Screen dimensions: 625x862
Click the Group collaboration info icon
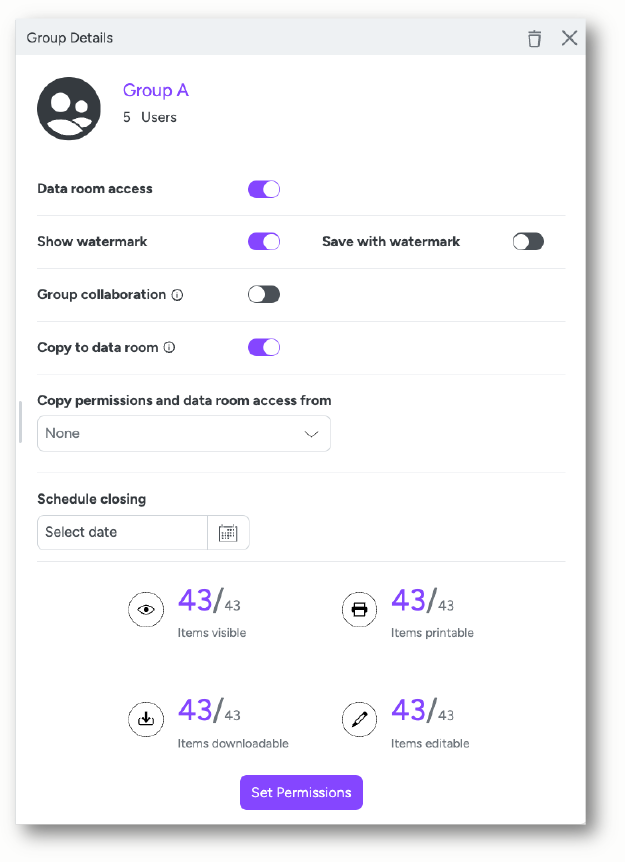(x=177, y=295)
